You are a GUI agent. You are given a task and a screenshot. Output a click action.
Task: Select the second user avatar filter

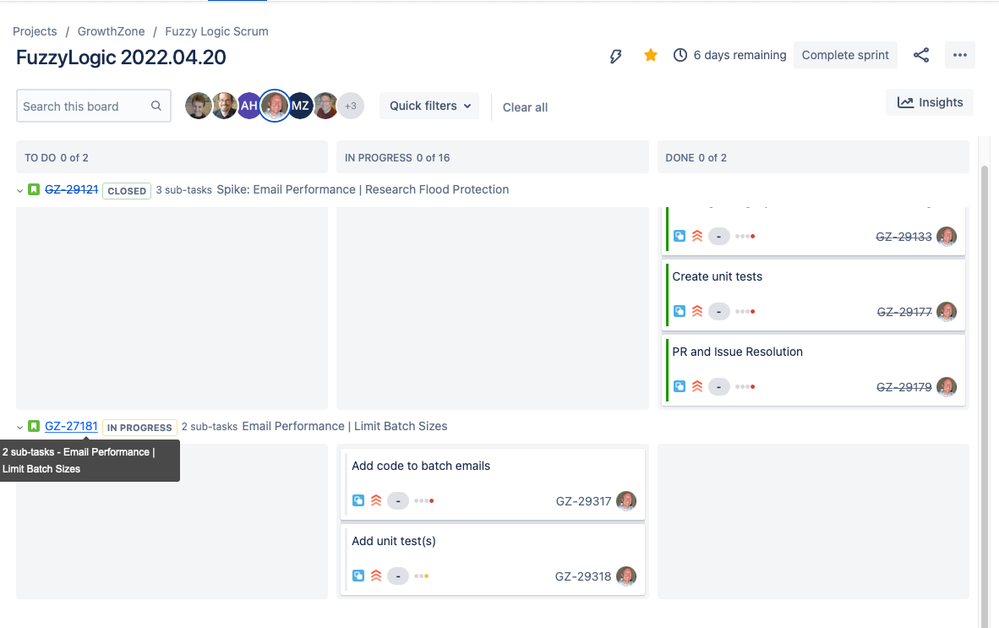click(x=224, y=106)
